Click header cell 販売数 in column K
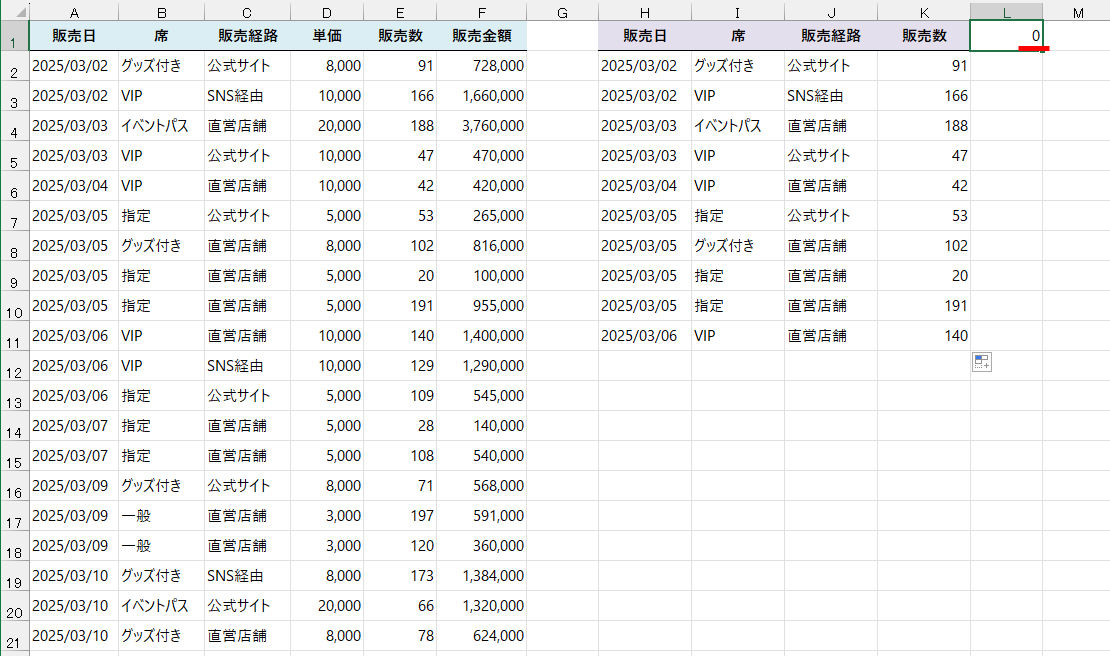Screen dimensions: 1110x656 click(x=924, y=36)
